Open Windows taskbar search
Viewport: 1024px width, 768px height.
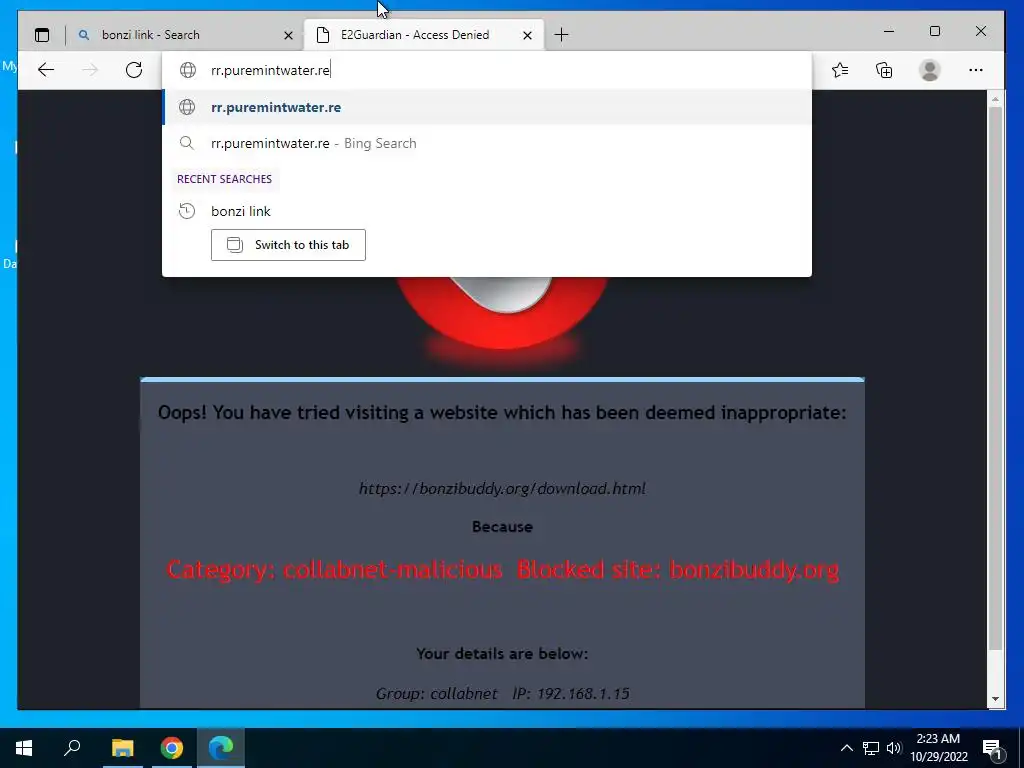(x=72, y=748)
